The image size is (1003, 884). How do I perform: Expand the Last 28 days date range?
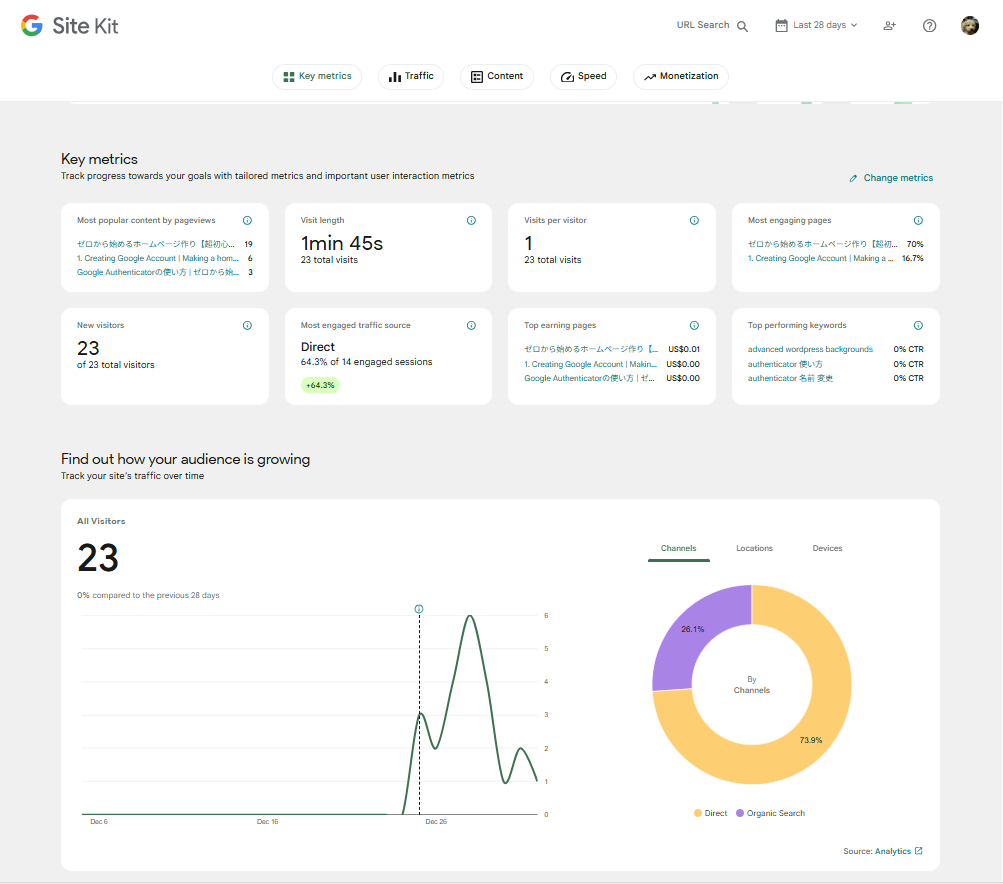tap(816, 26)
